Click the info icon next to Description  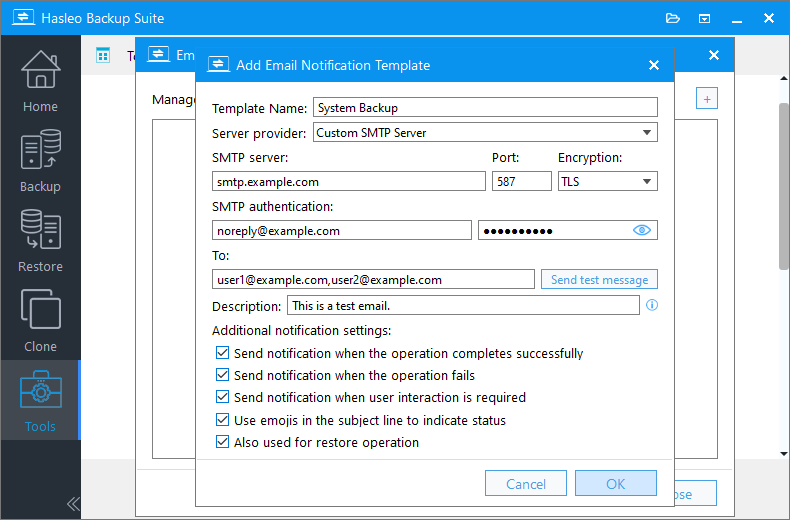(652, 305)
